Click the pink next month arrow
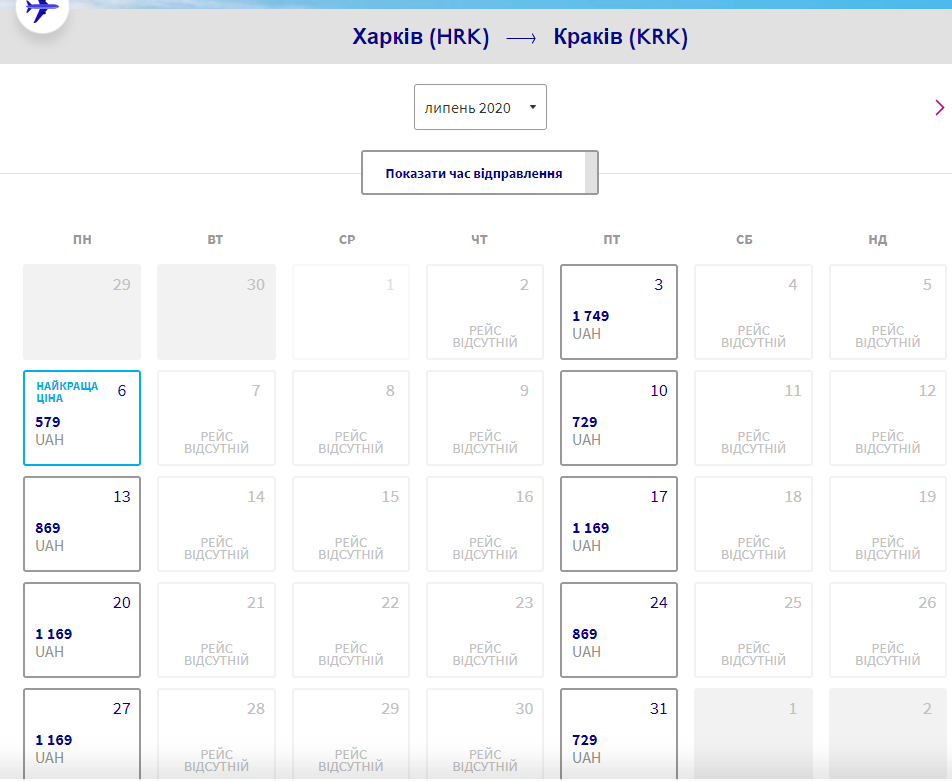 point(938,107)
